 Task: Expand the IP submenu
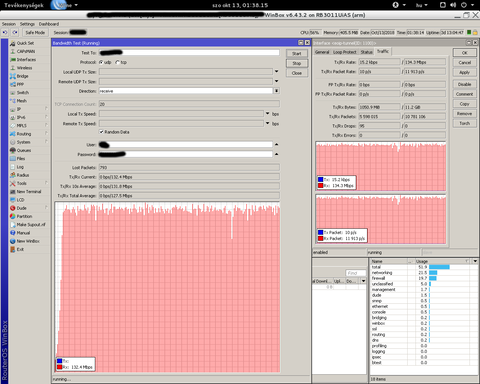tap(46, 109)
